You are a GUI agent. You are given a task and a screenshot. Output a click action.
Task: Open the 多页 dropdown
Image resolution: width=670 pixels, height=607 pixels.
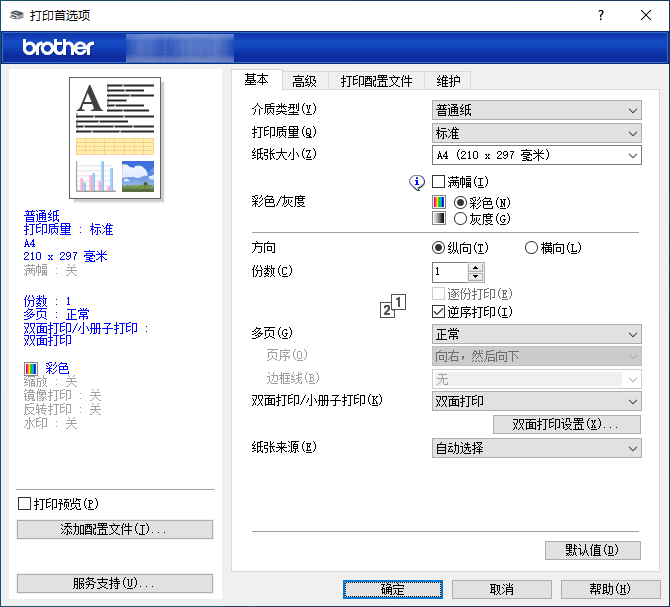tap(536, 334)
